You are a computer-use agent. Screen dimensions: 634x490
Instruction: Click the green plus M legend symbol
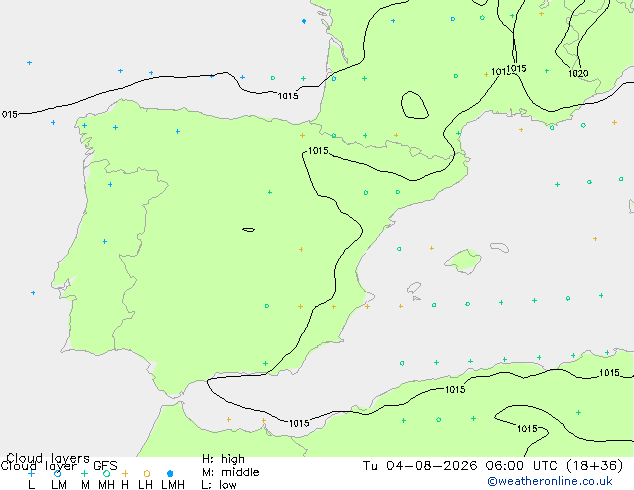(x=84, y=473)
